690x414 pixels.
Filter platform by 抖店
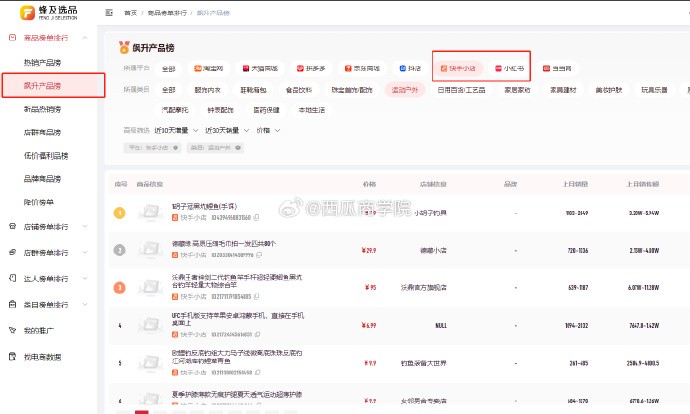point(410,69)
